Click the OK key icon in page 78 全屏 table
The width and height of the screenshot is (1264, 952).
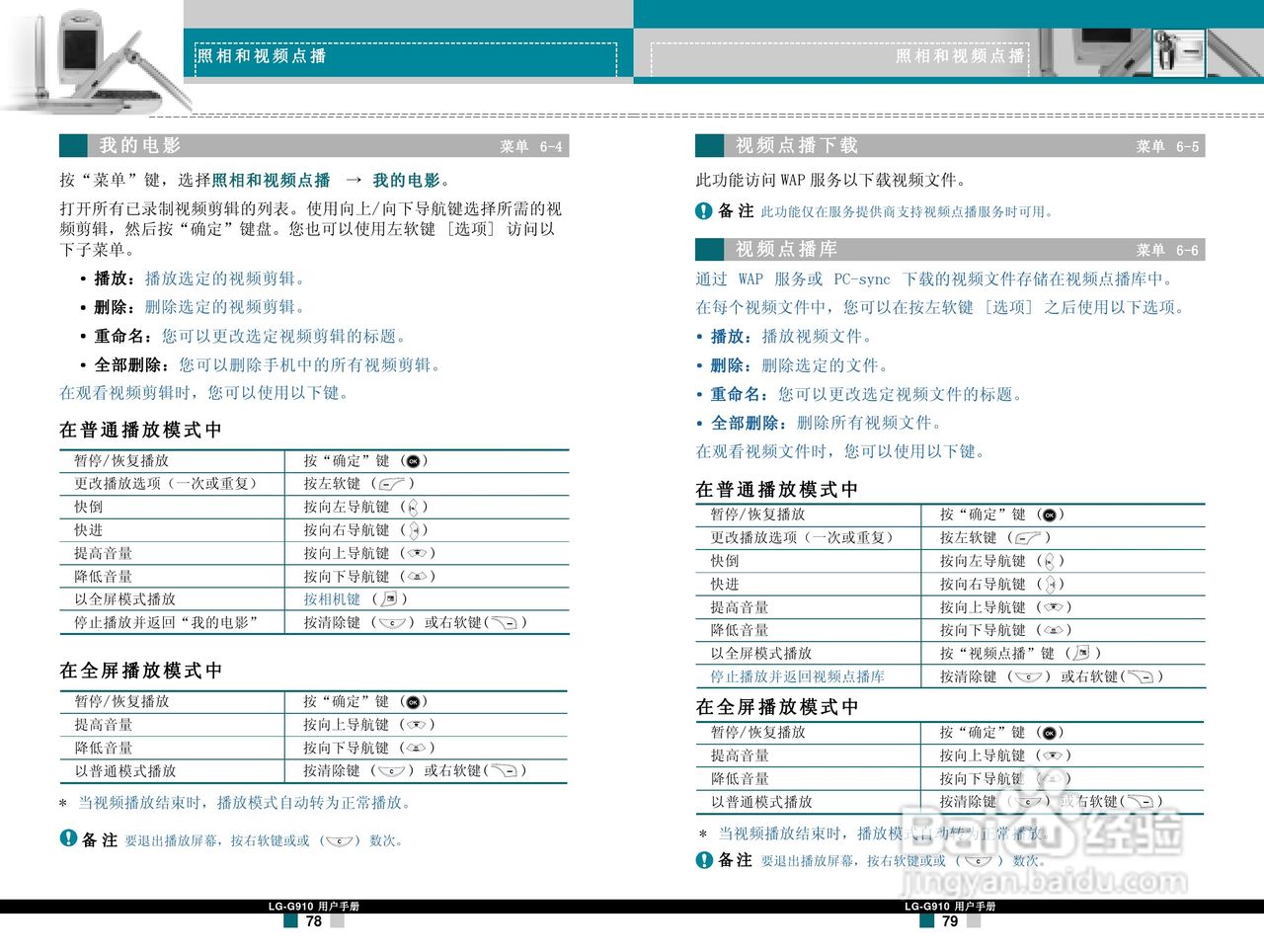tap(414, 702)
